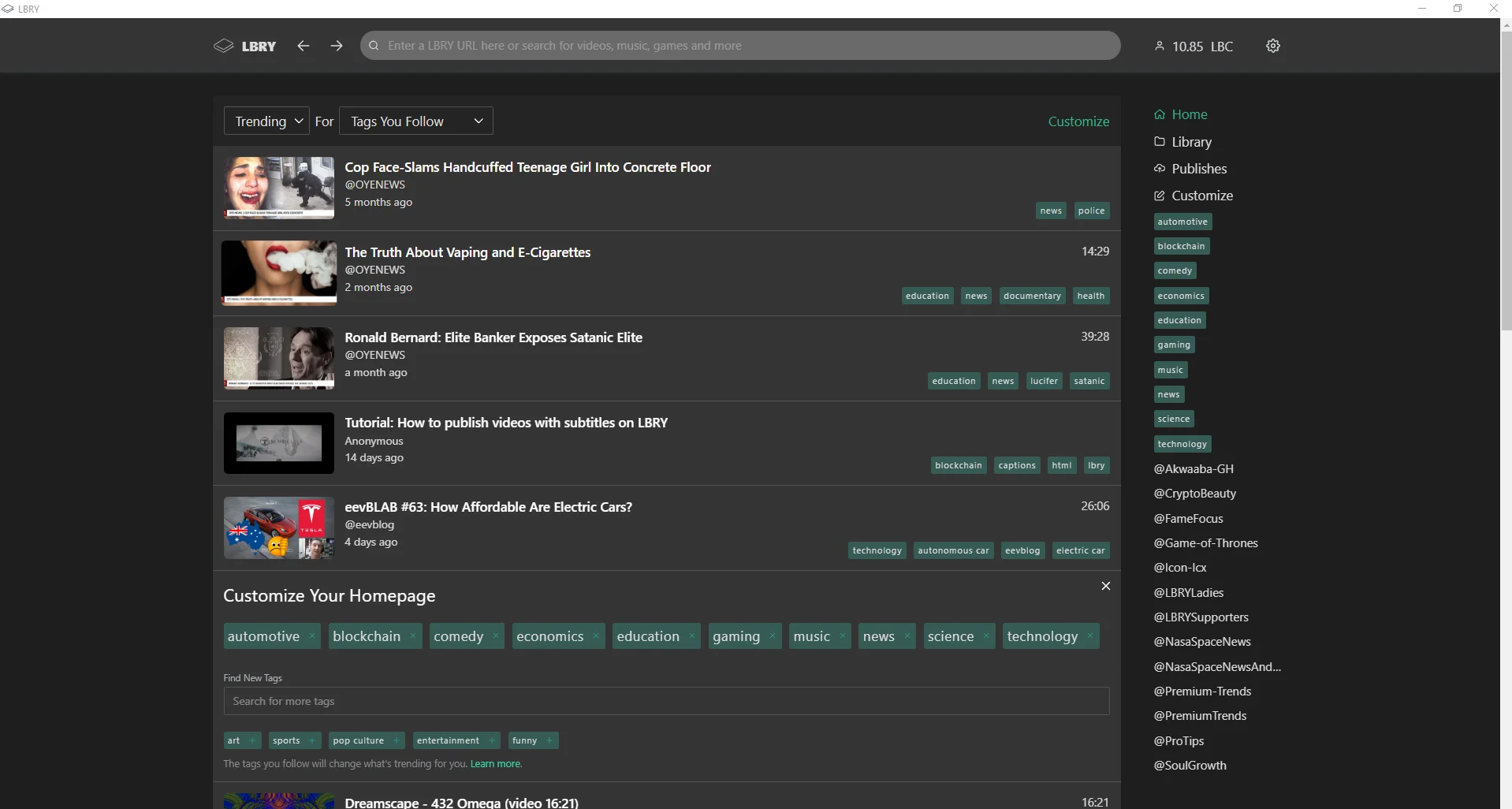The width and height of the screenshot is (1512, 809).
Task: Open the Learn more link
Action: point(496,764)
